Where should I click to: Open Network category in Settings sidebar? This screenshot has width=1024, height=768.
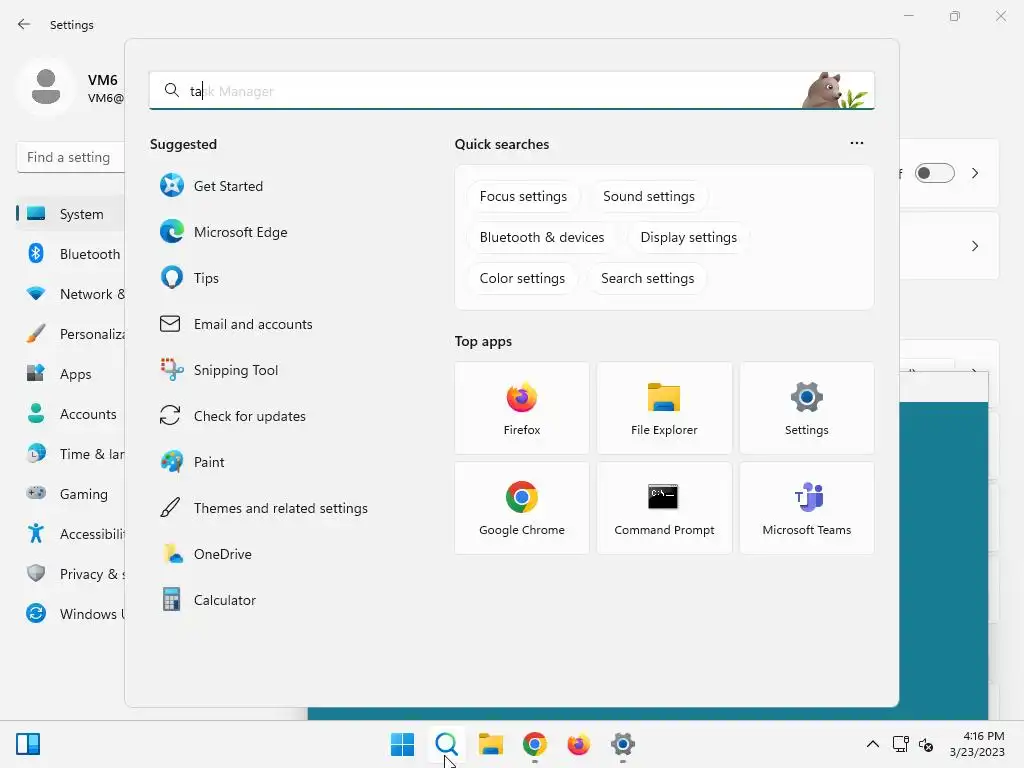(x=71, y=294)
